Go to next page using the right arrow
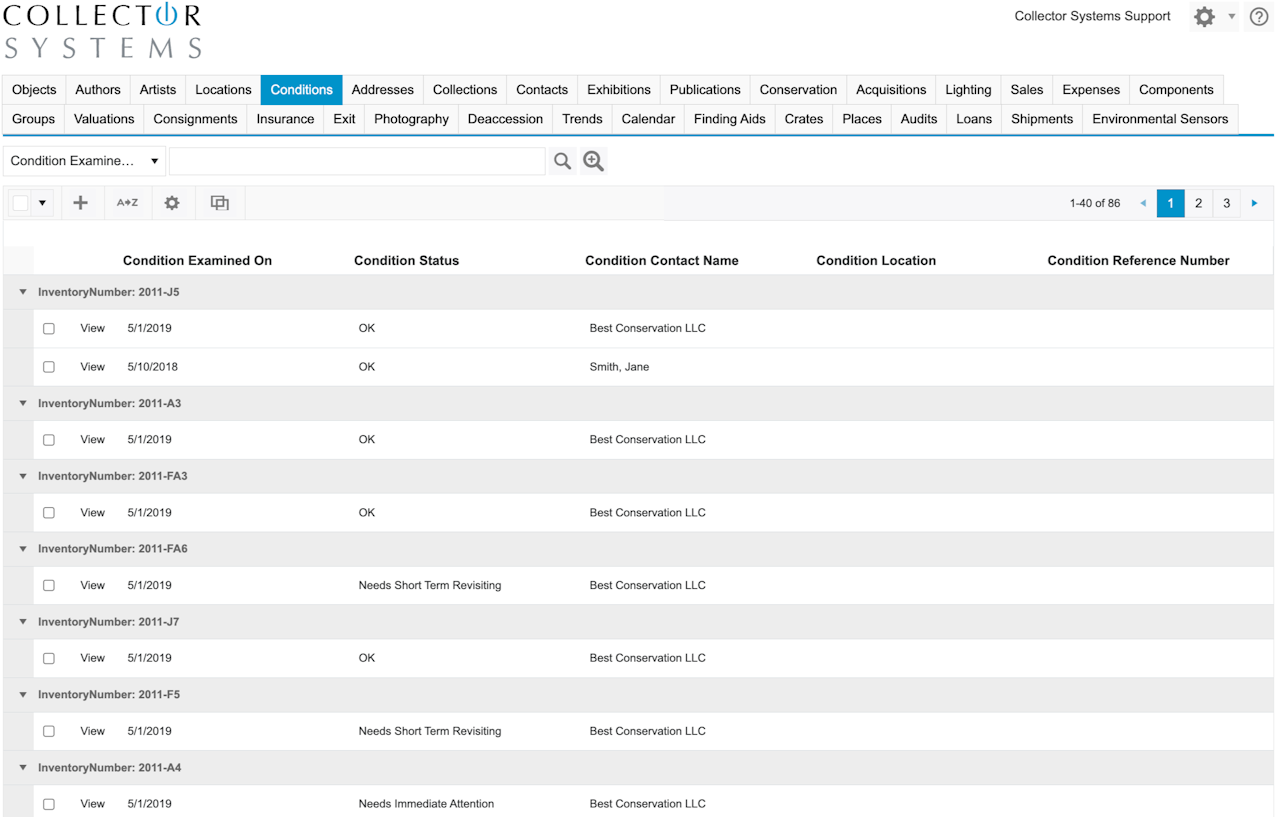The image size is (1280, 817). coord(1255,203)
